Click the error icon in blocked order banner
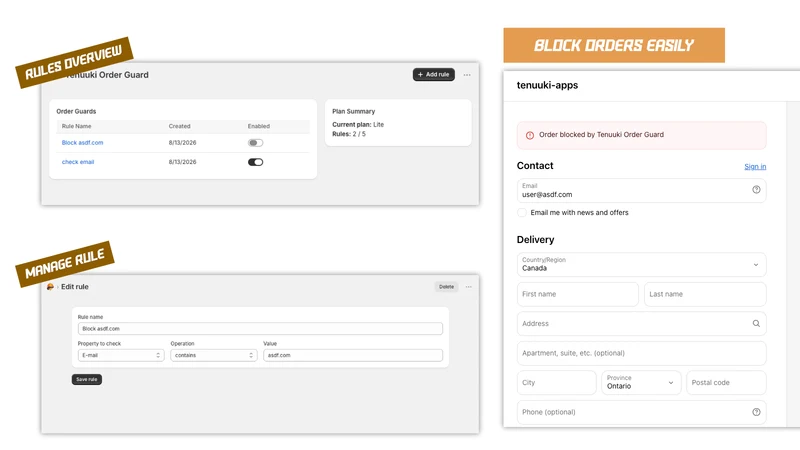The height and width of the screenshot is (450, 800). [x=530, y=135]
